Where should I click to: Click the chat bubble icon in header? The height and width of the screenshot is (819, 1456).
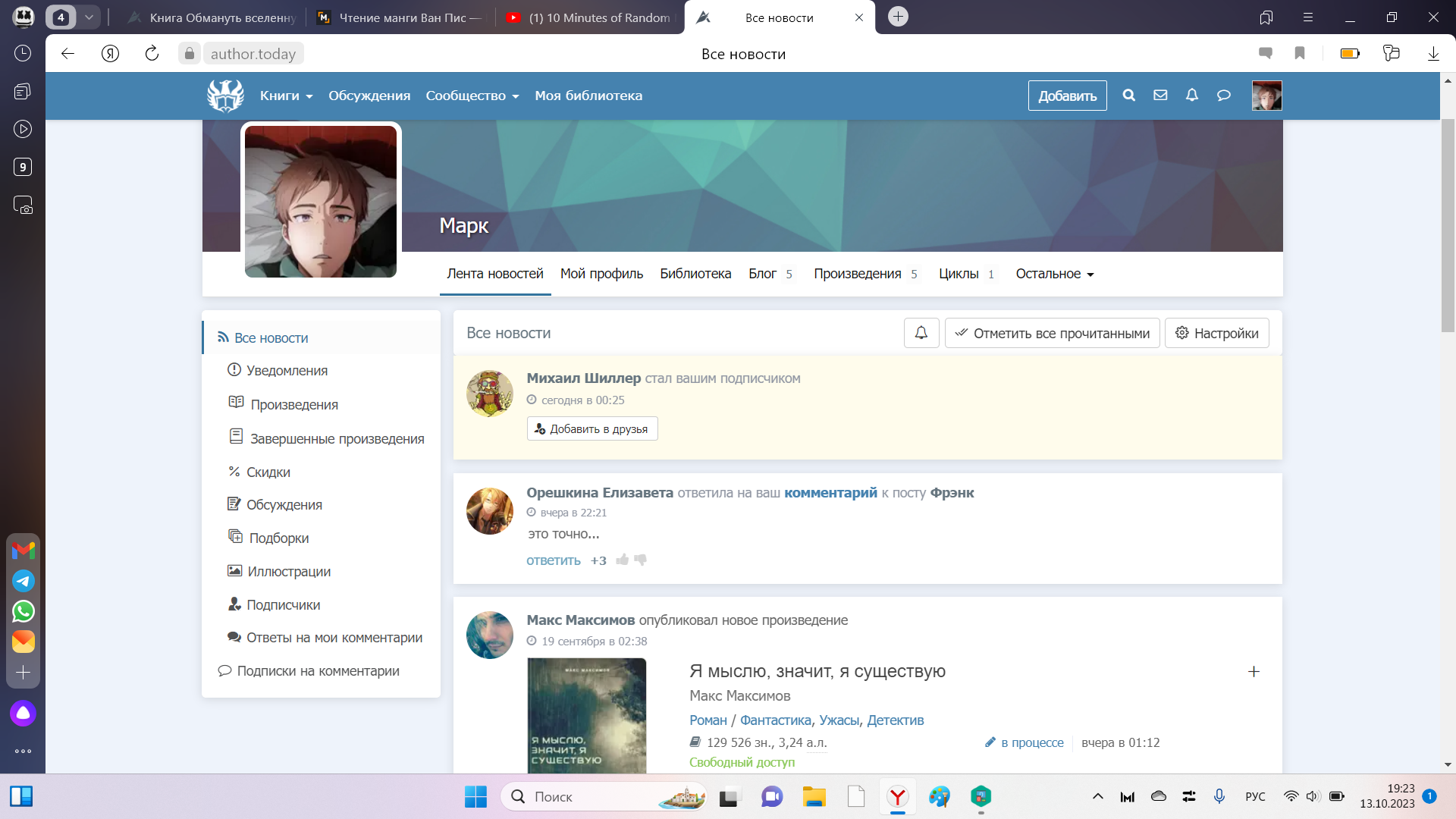point(1223,96)
